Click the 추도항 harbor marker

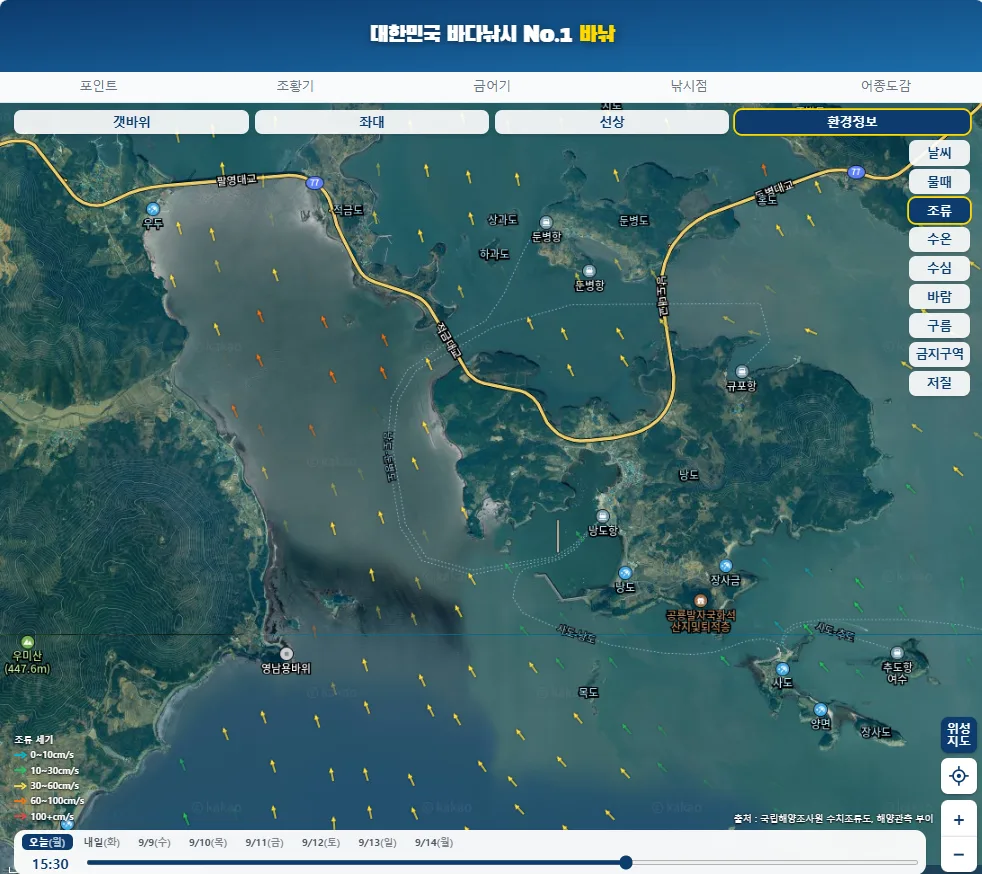coord(897,653)
